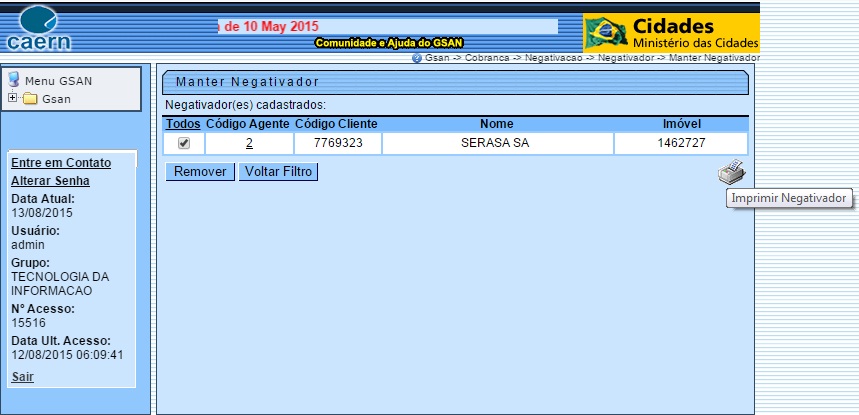Click the printer icon to print Negativador
Screen dimensions: 859x415
tap(731, 172)
